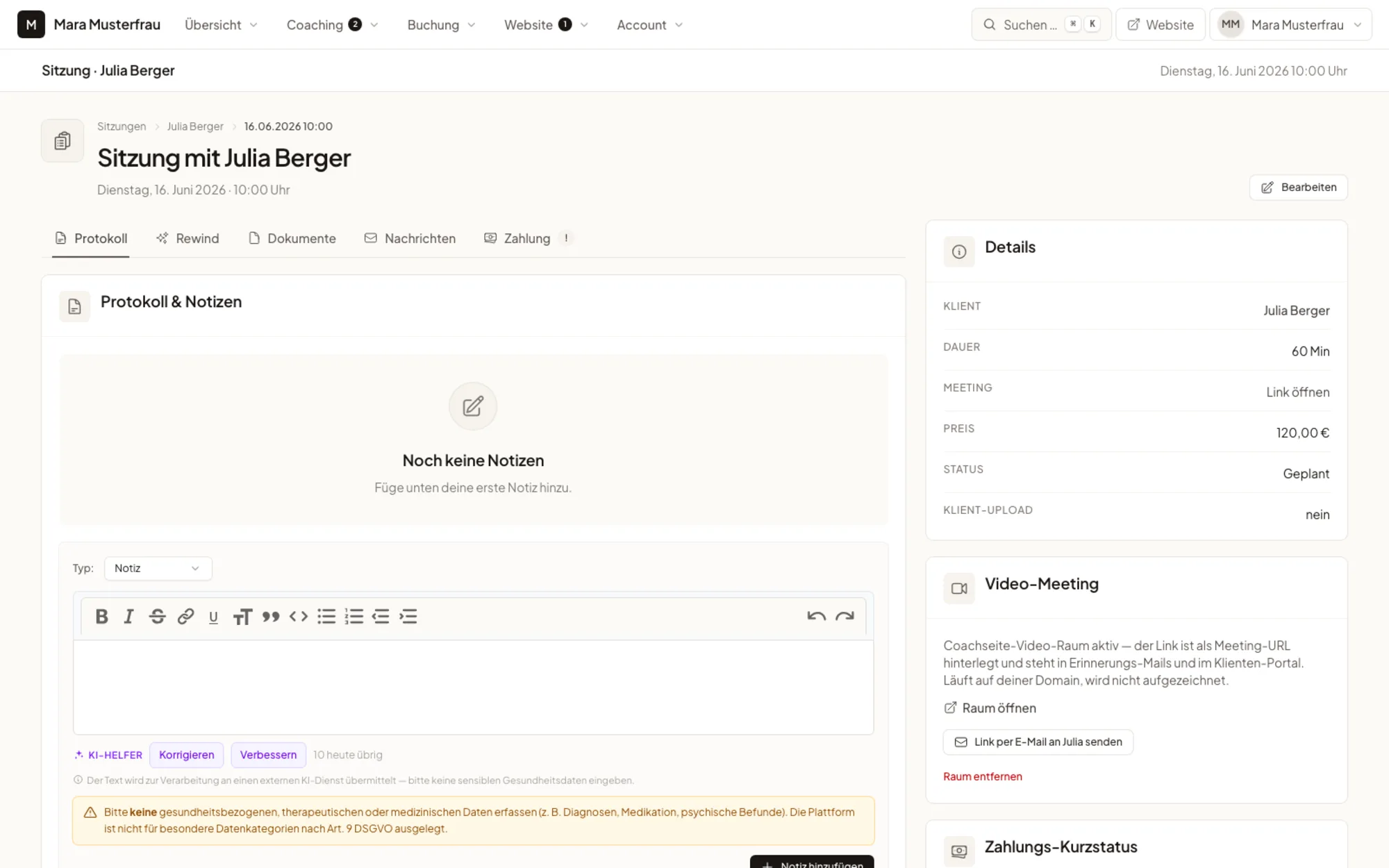The width and height of the screenshot is (1389, 868).
Task: Create a numbered list
Action: point(354,617)
